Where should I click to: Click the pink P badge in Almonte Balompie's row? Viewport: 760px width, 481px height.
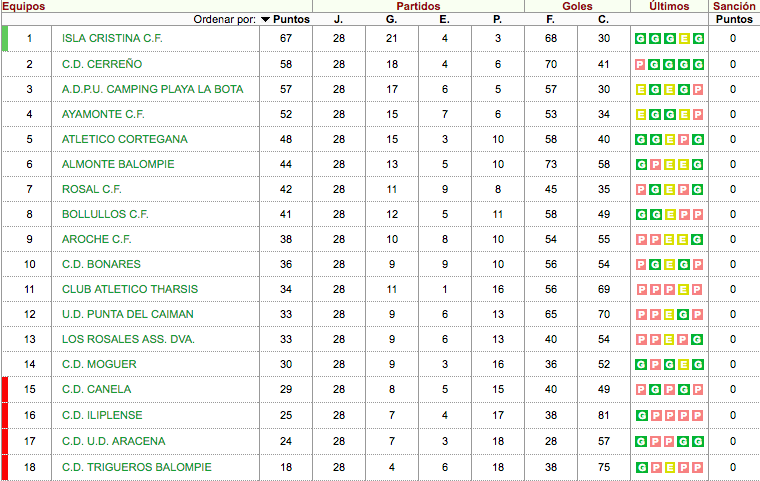[x=655, y=164]
